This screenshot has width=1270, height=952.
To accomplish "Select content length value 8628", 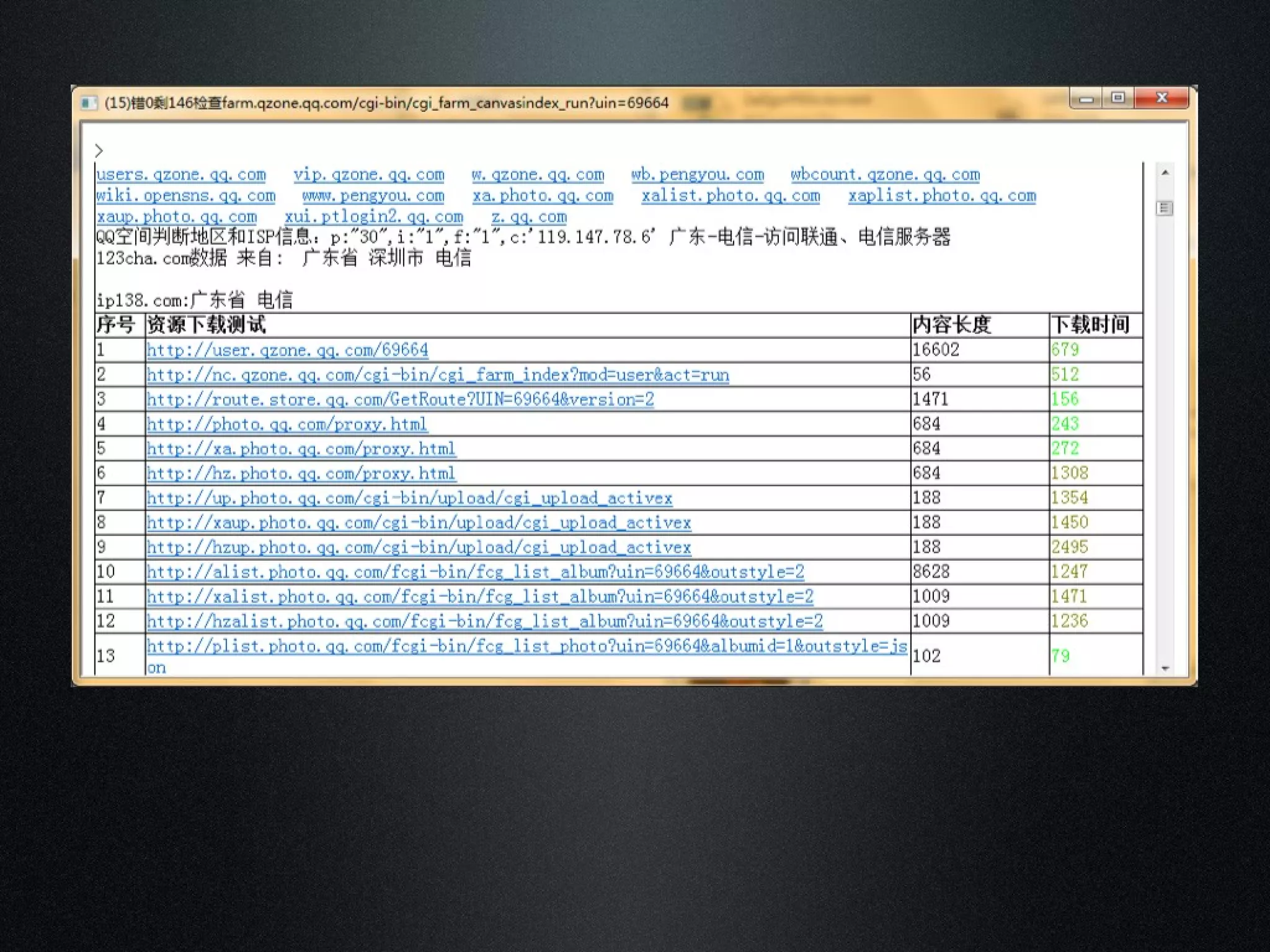I will pos(931,572).
